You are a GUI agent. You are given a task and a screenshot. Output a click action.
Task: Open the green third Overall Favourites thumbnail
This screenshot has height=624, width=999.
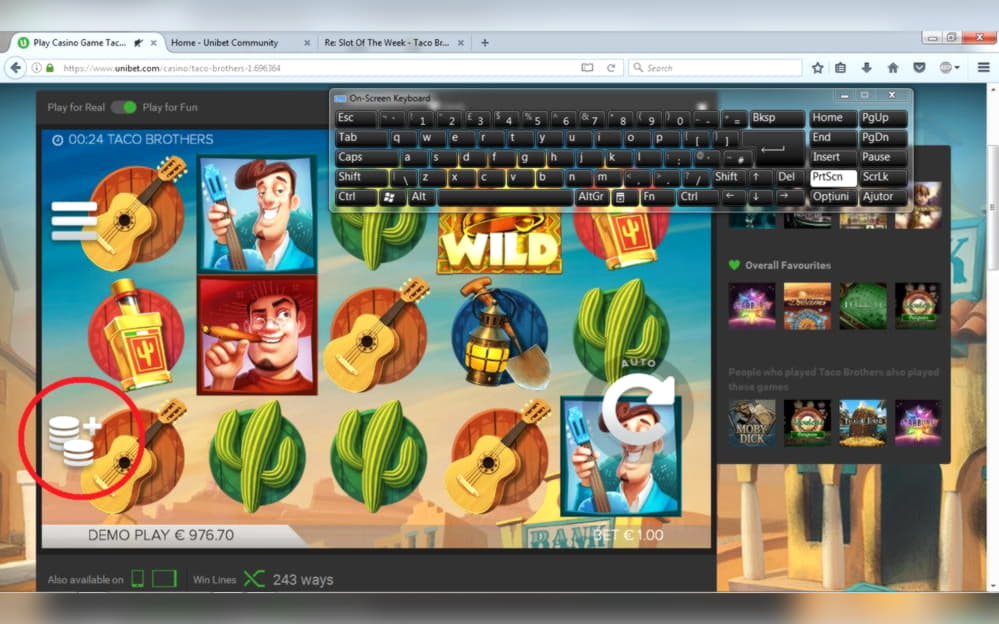click(863, 306)
